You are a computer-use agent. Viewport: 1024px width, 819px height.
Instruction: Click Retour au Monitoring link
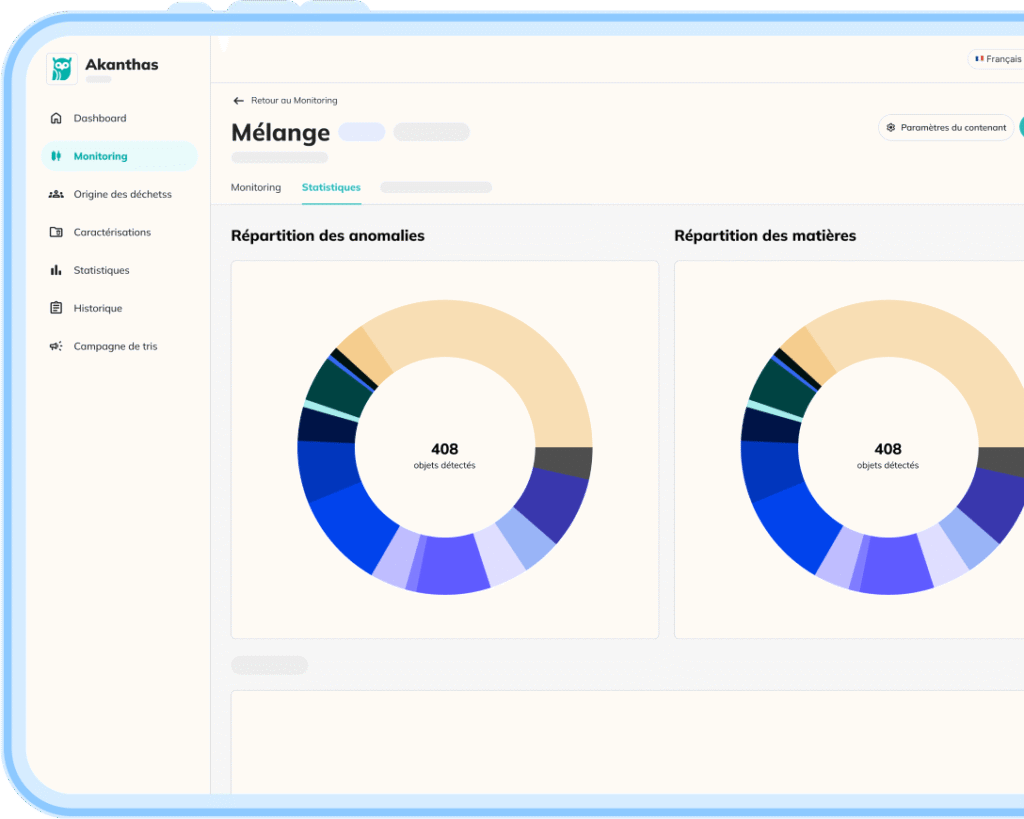(x=294, y=101)
